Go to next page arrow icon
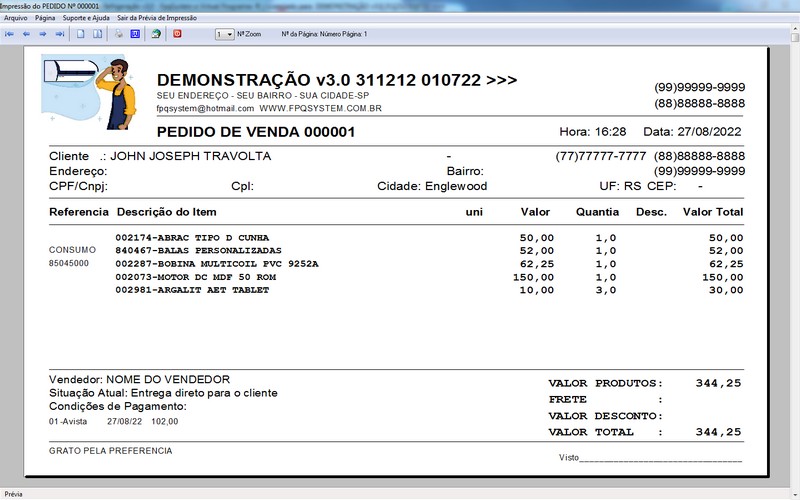The image size is (800, 500). (x=43, y=34)
